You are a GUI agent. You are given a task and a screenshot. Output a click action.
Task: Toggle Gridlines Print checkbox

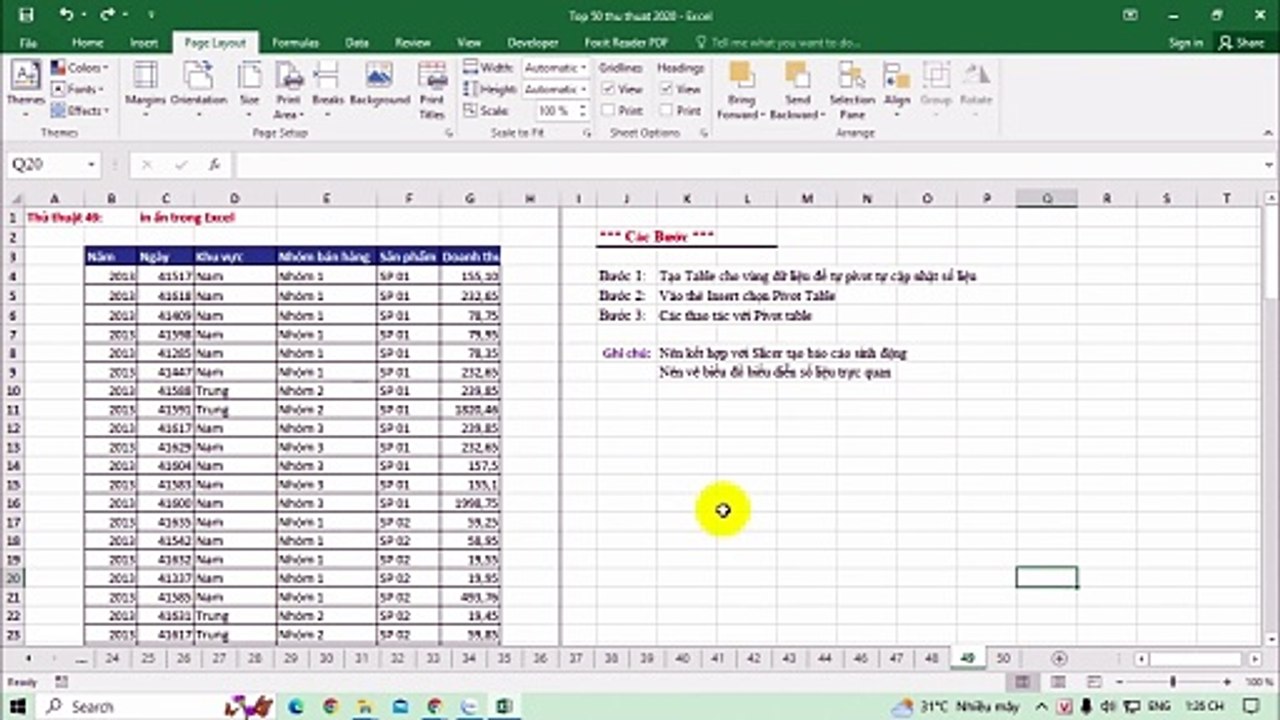(x=608, y=110)
